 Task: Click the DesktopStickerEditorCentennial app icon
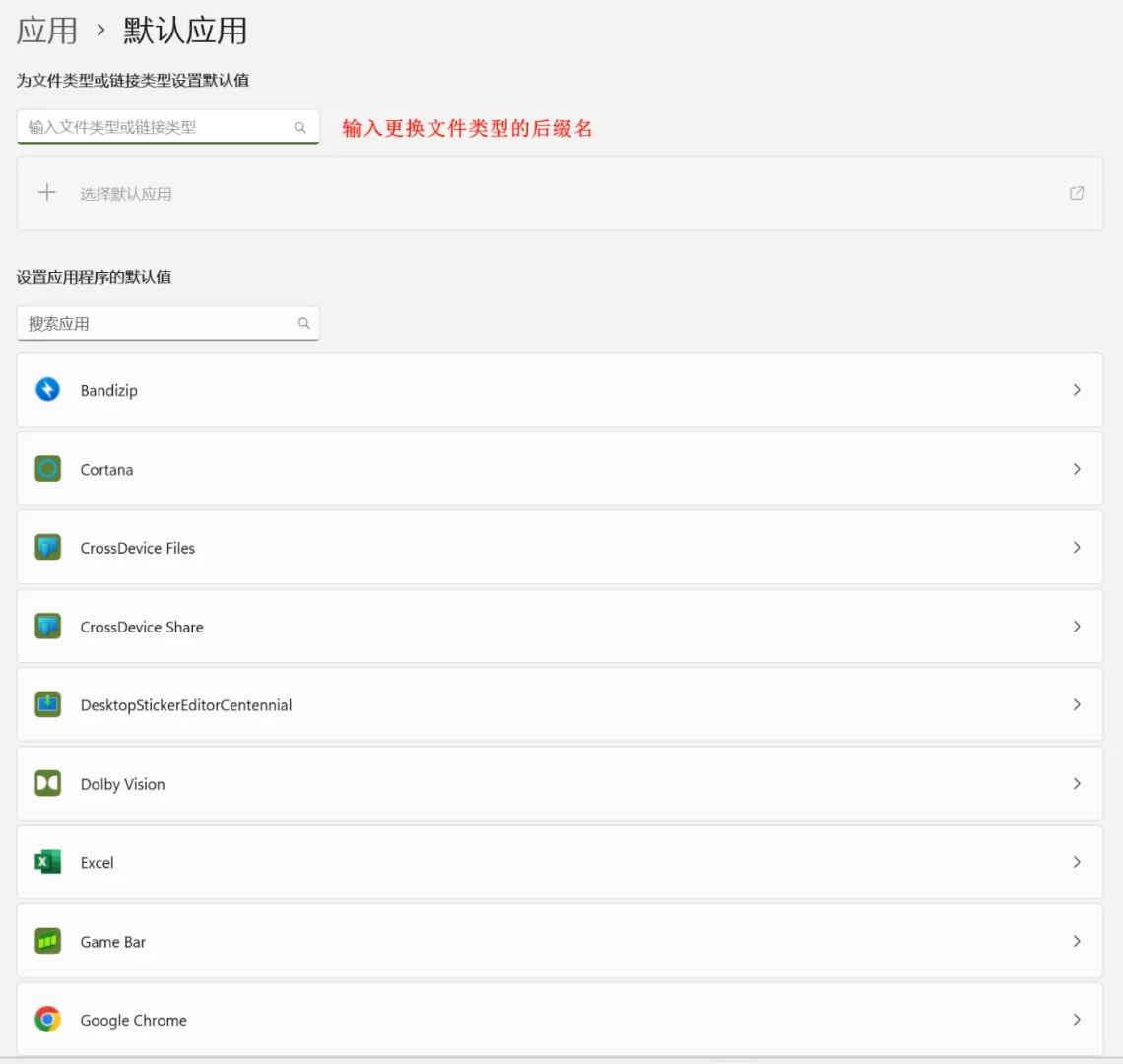tap(47, 704)
